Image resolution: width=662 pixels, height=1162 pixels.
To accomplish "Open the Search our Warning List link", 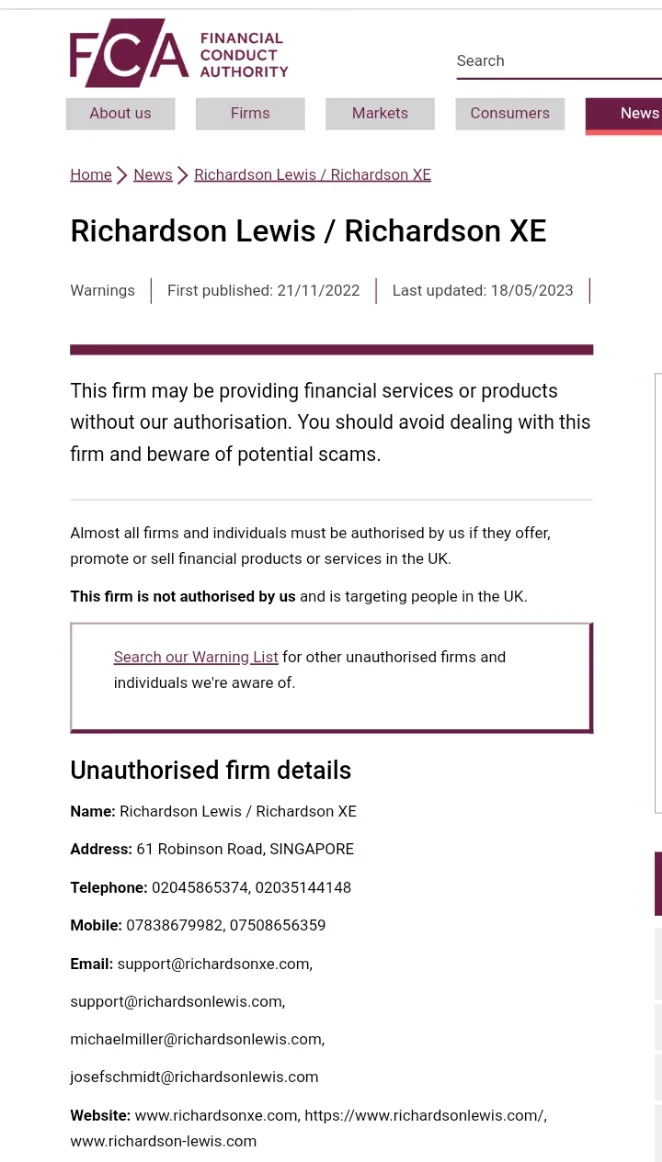I will click(x=196, y=657).
